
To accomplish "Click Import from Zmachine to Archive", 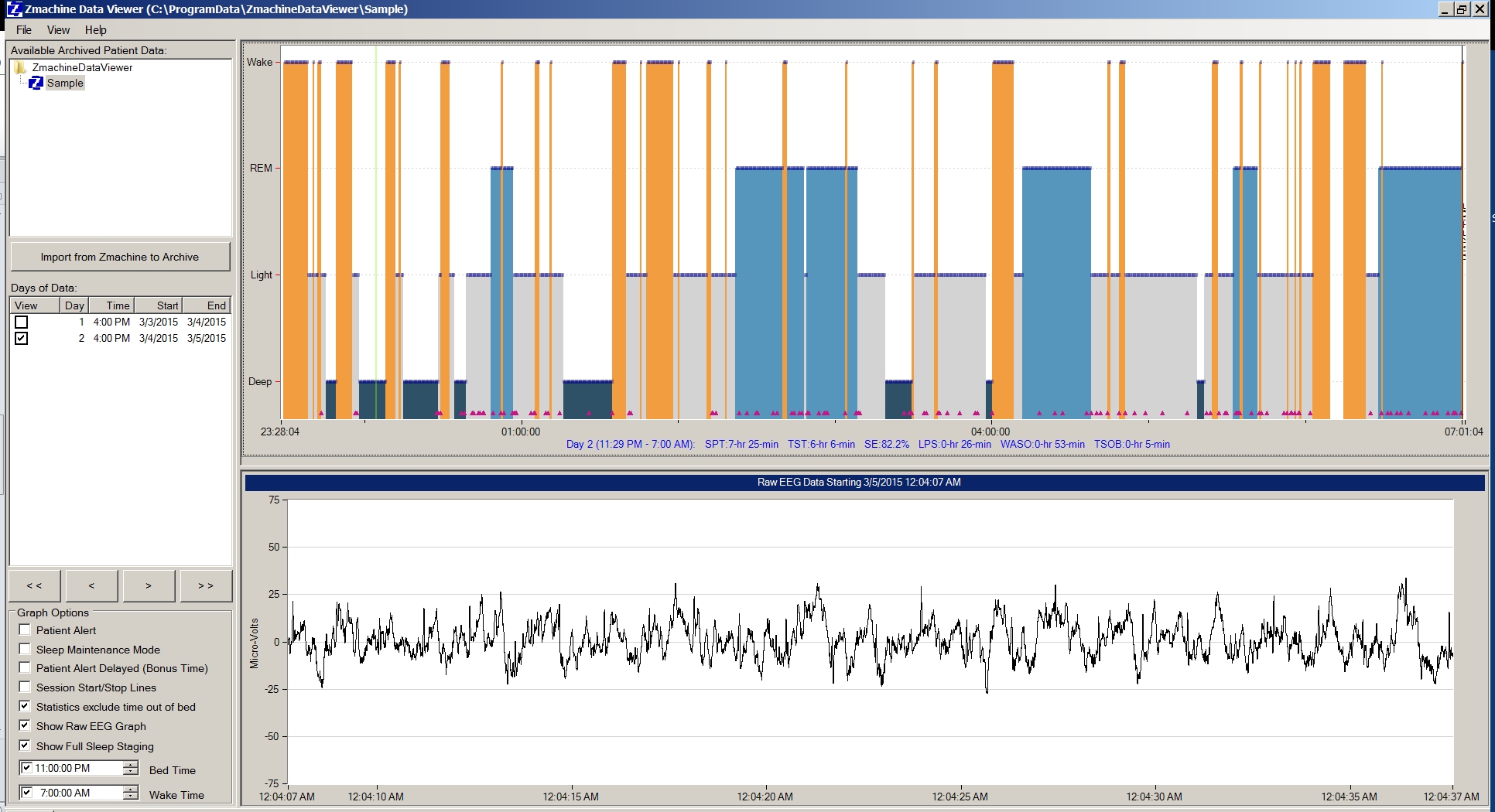I will (x=120, y=257).
